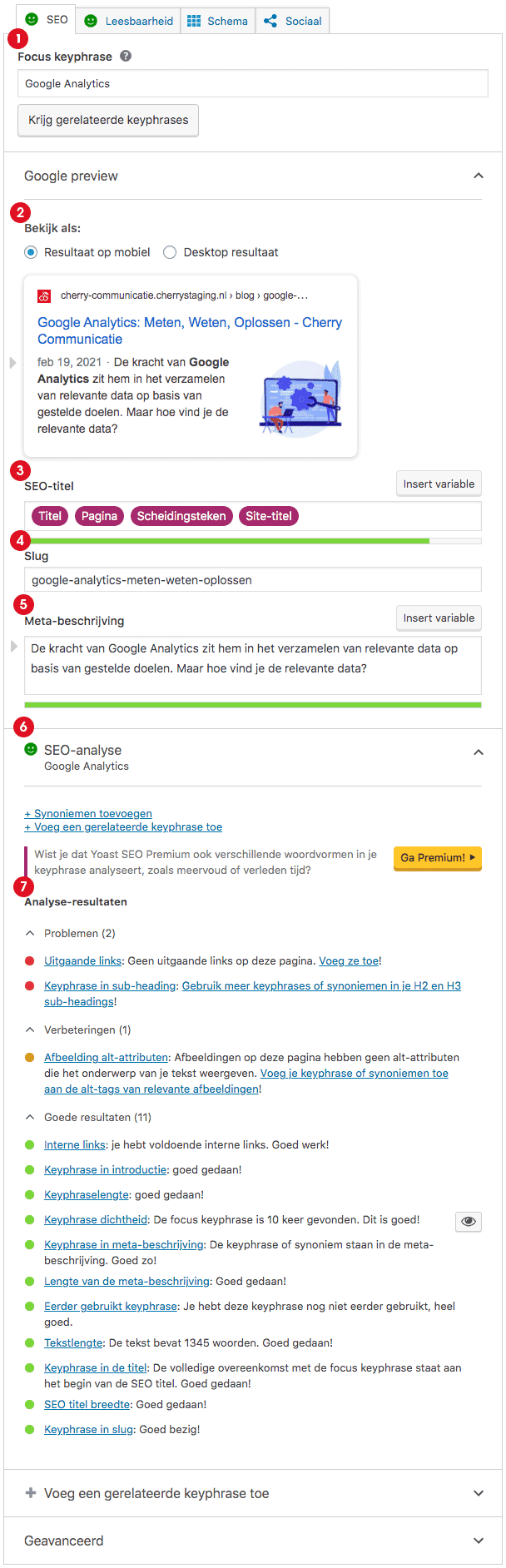Viewport: 506px width, 1568px height.
Task: Click the small arrow left of Meta-beschrijving field
Action: pyautogui.click(x=13, y=646)
